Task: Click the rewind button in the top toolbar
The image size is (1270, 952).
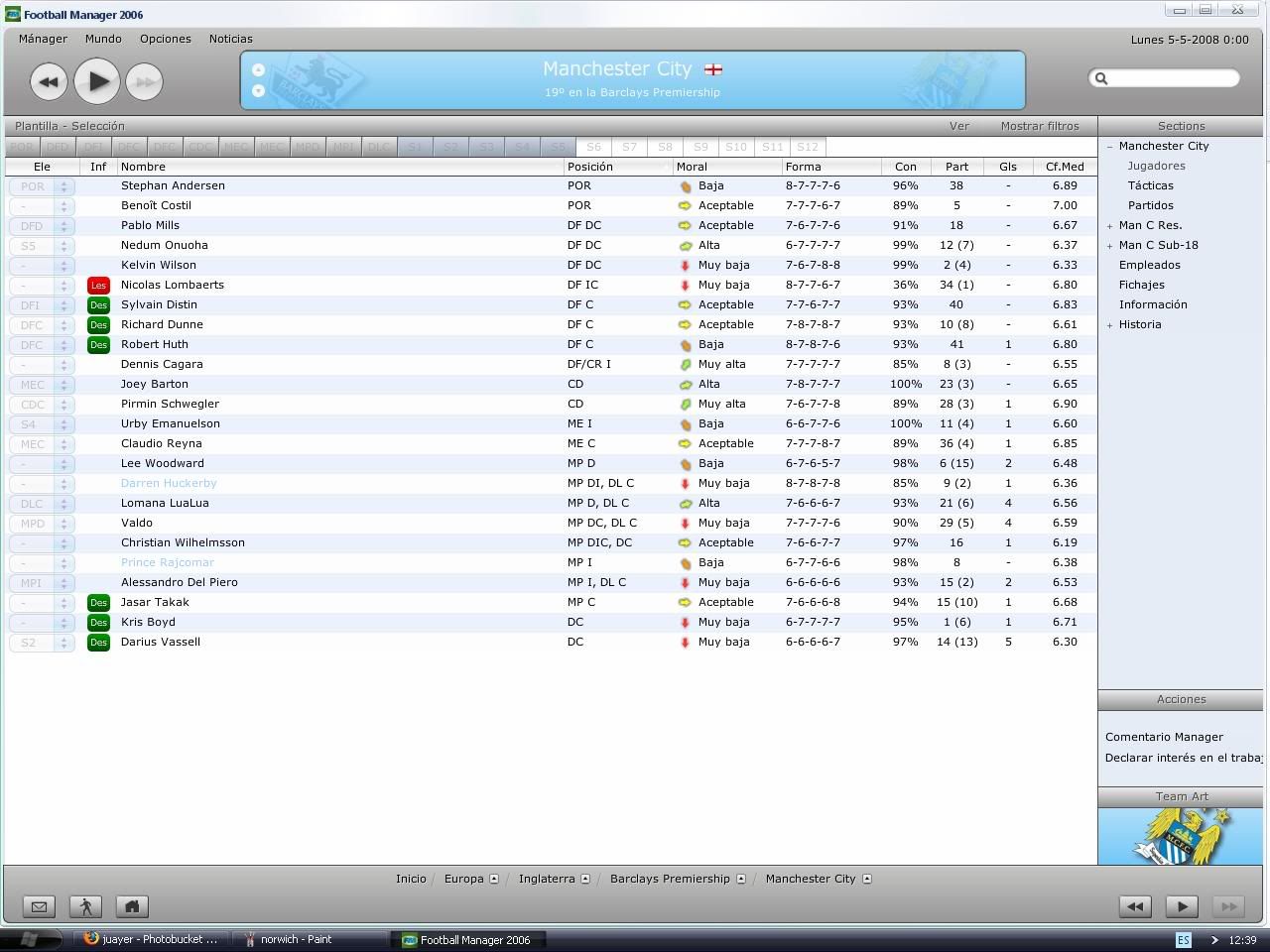Action: [x=49, y=81]
